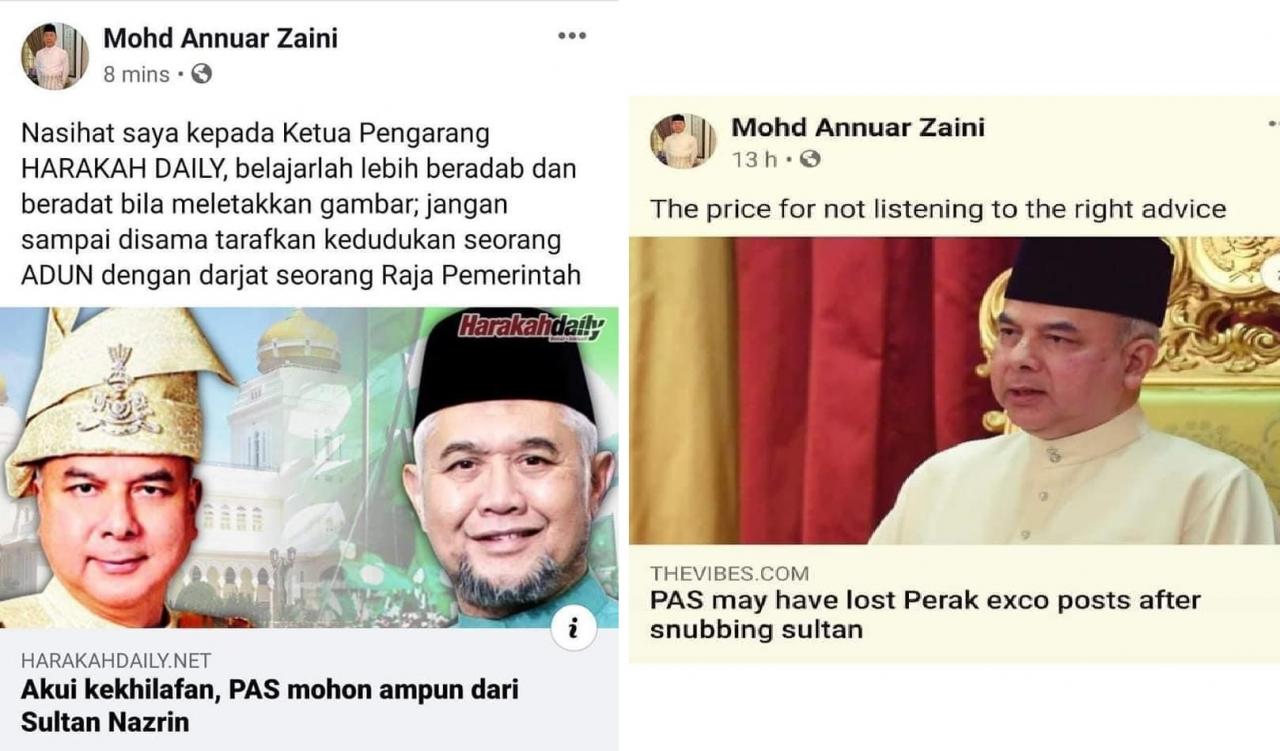Click the 13 h timestamp
Screen dimensions: 1280x751
tap(756, 160)
